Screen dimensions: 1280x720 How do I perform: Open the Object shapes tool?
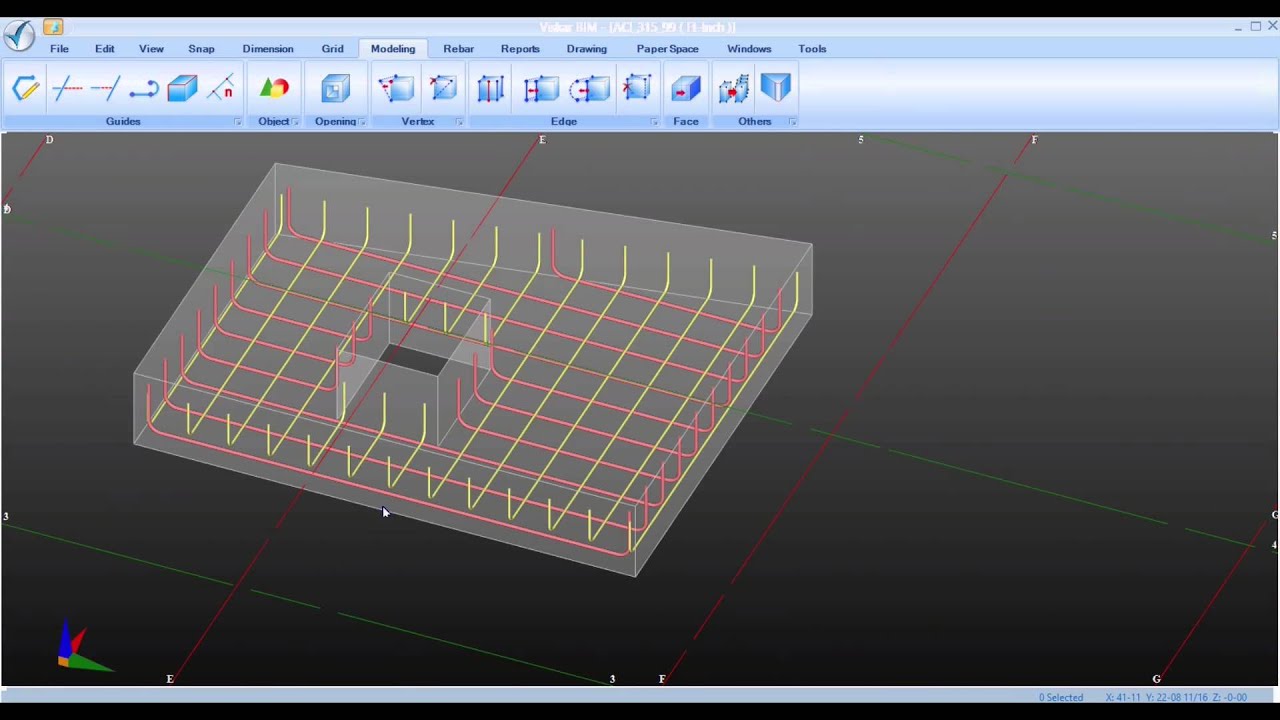[x=274, y=89]
